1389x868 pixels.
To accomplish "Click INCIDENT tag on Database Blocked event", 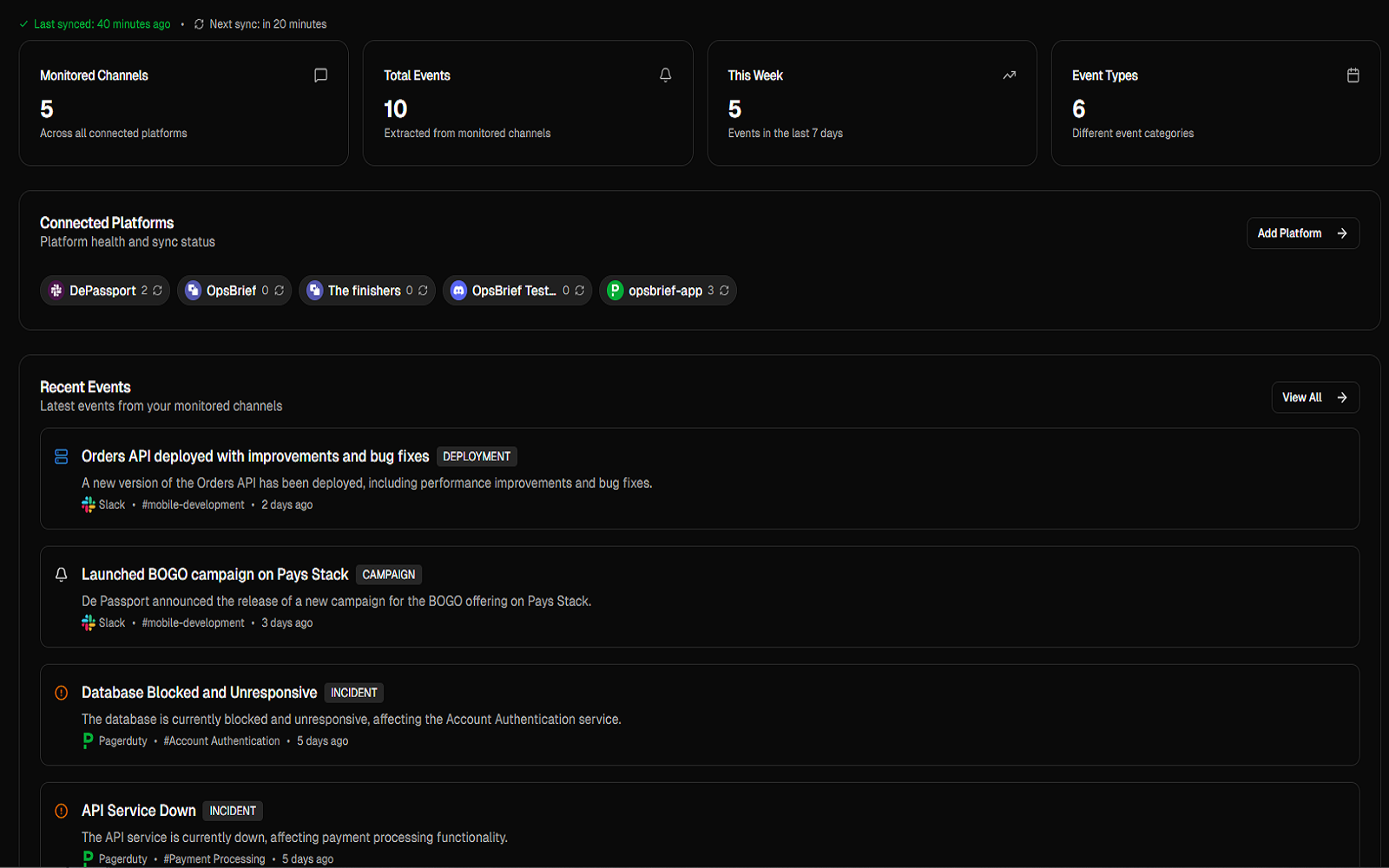I will pos(354,693).
